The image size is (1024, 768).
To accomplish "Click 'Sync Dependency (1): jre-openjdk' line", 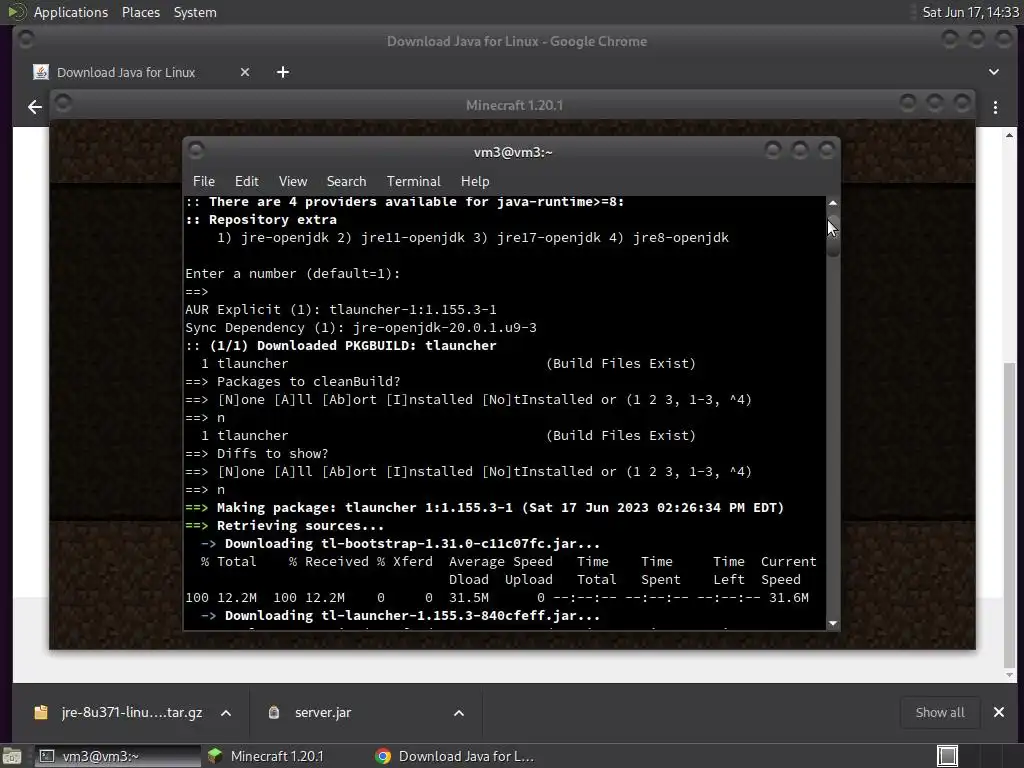I will (x=361, y=328).
